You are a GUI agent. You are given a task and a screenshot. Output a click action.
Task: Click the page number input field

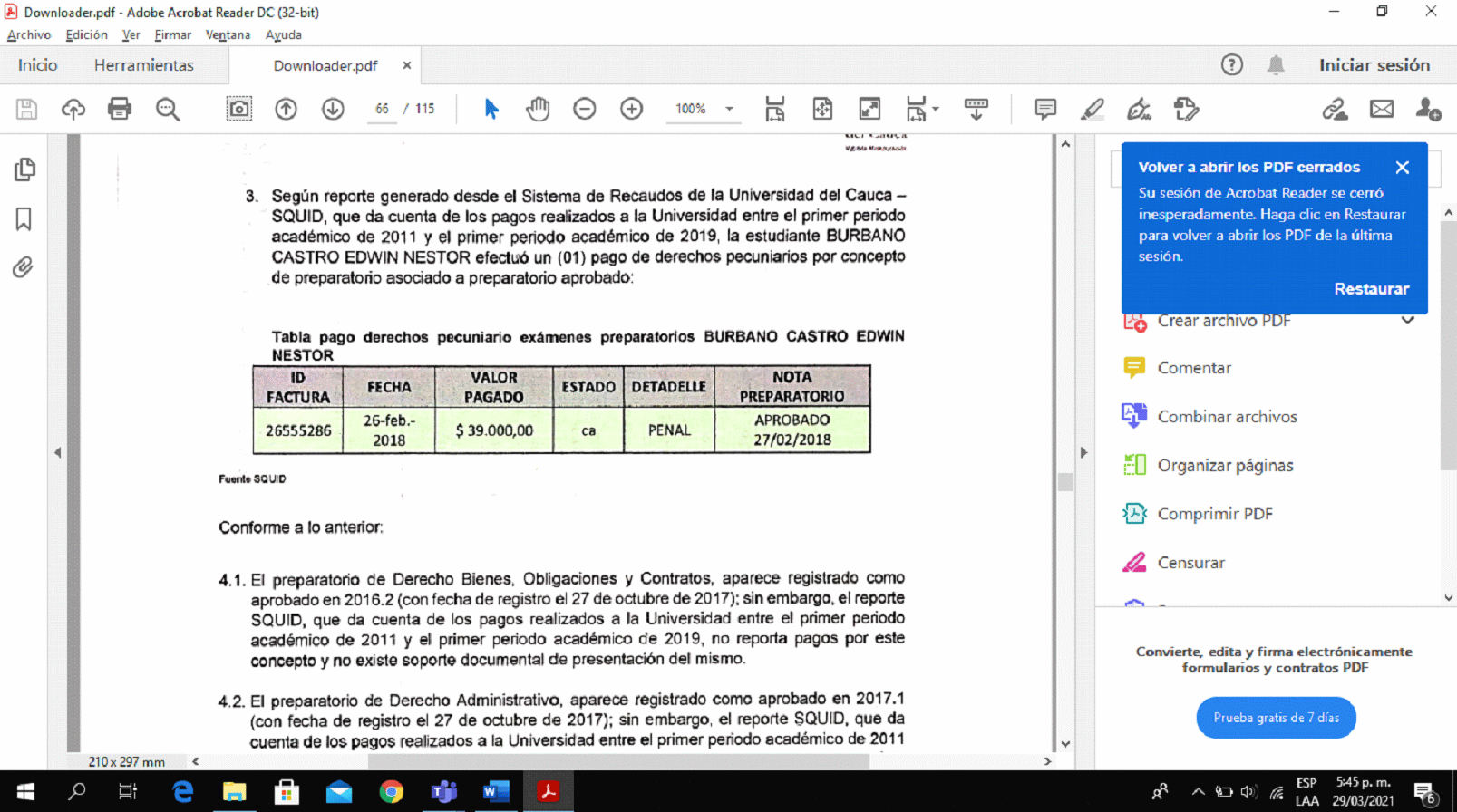point(382,109)
